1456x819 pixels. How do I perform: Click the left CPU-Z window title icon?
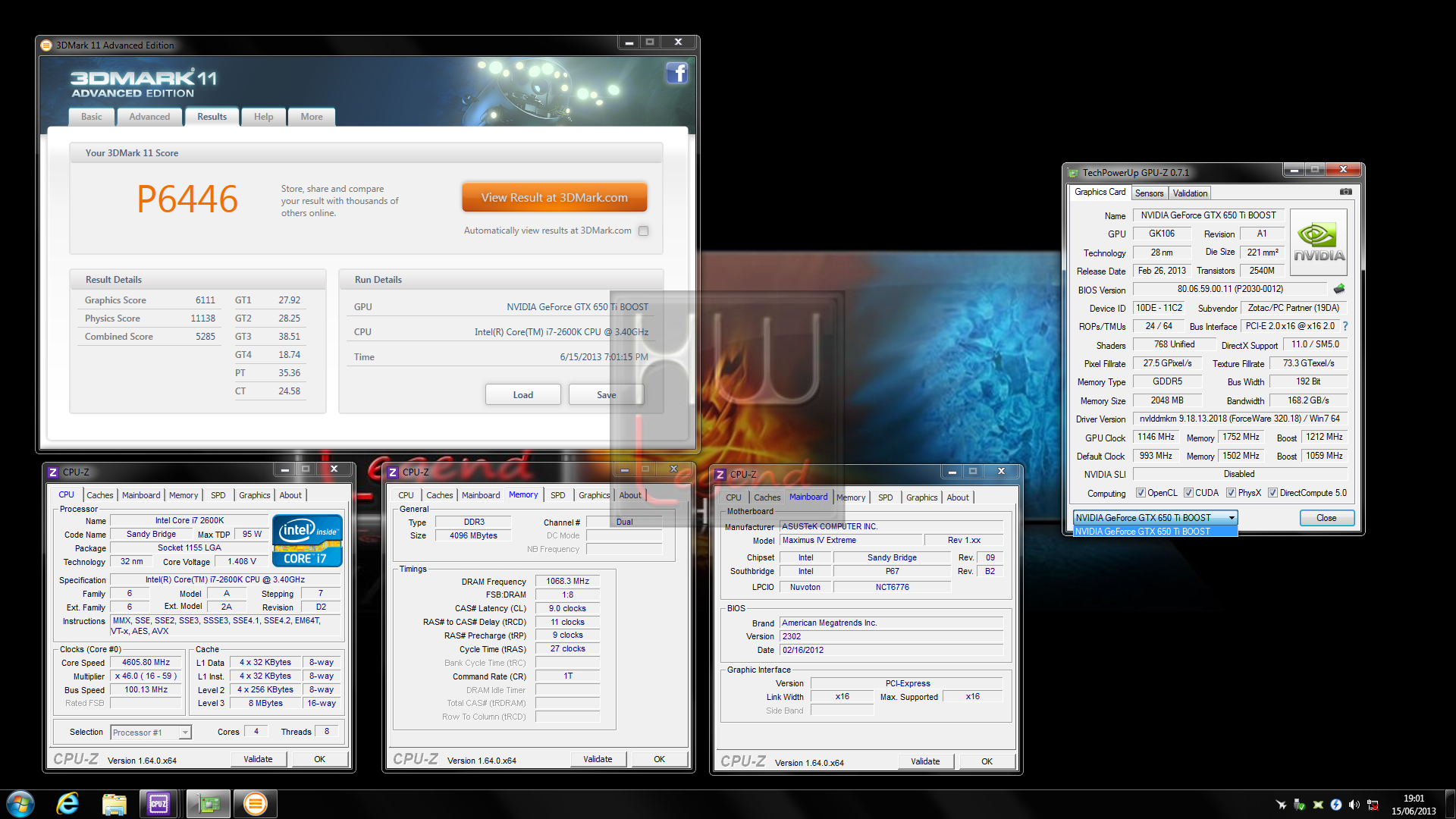(53, 472)
